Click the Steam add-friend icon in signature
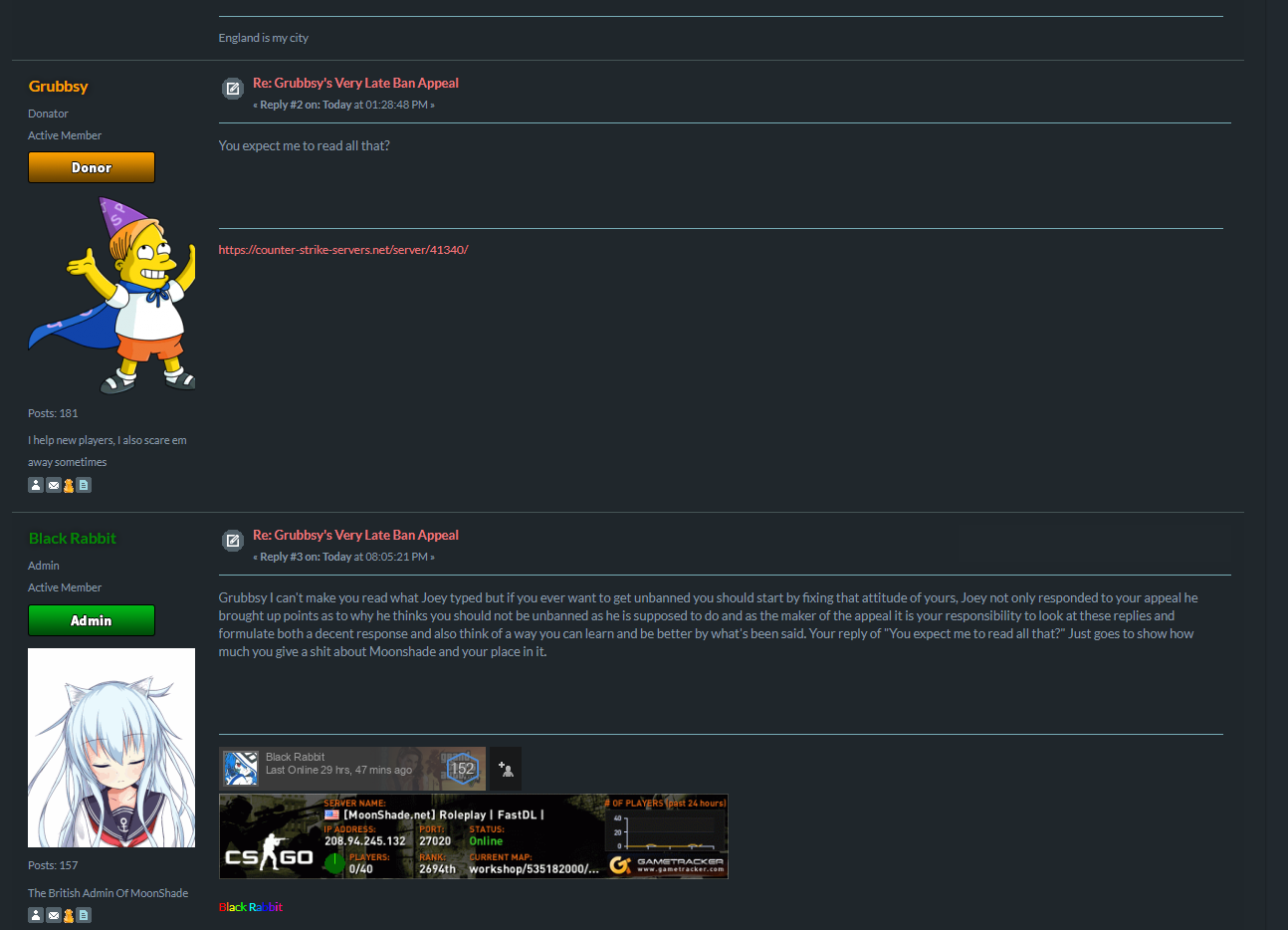 (506, 769)
